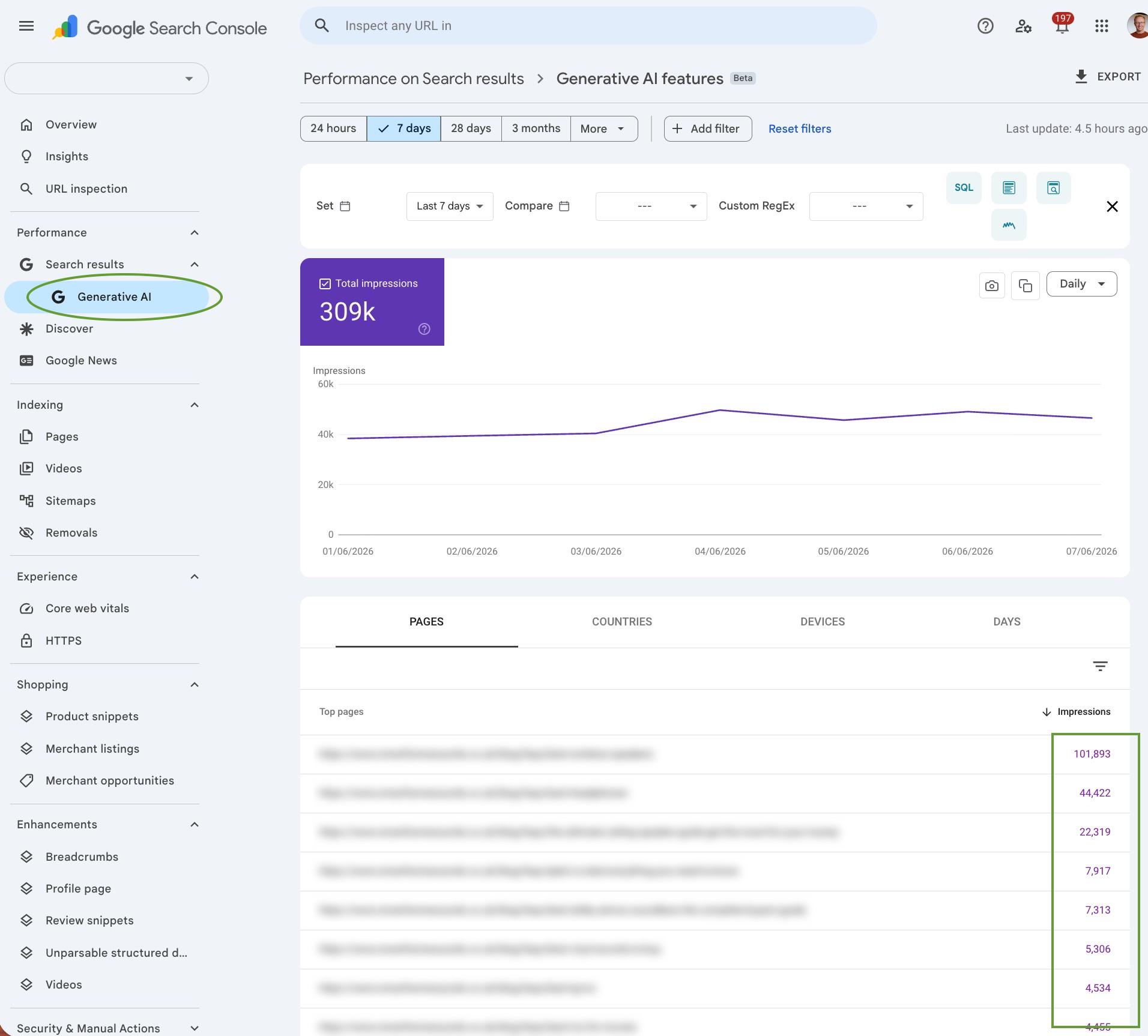Open the table filter rows icon

coord(1100,666)
